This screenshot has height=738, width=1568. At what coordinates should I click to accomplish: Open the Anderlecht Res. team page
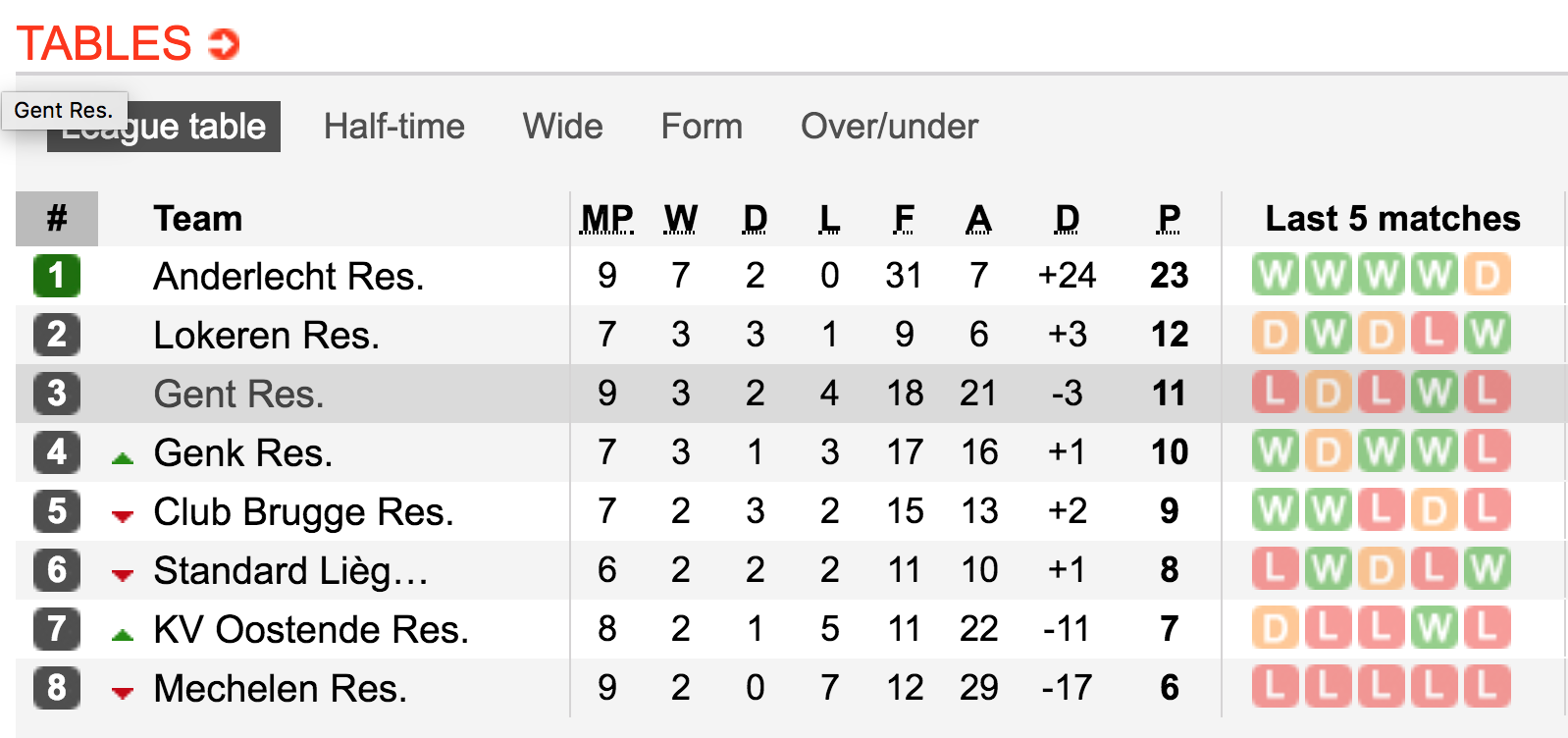click(288, 276)
